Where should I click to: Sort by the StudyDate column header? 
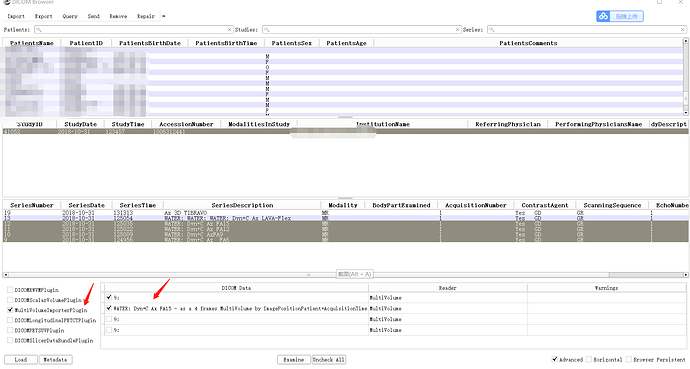pos(81,124)
